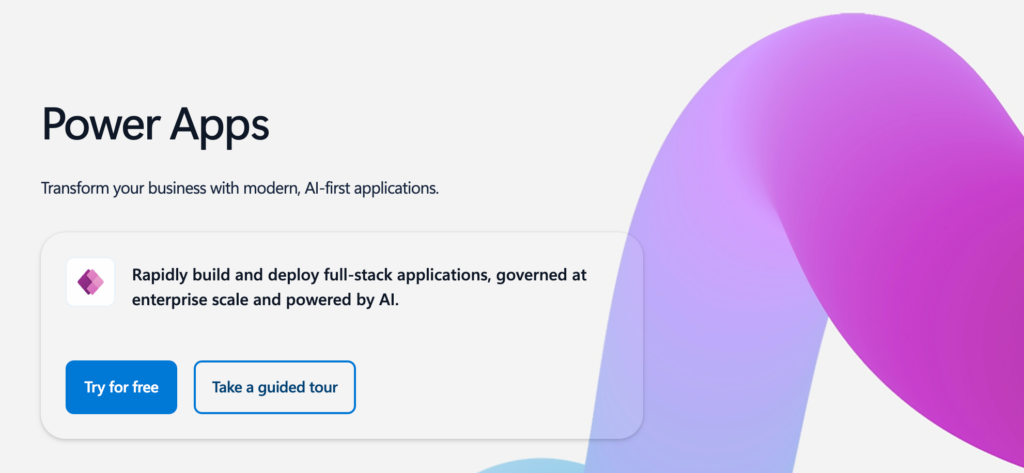Image resolution: width=1024 pixels, height=473 pixels.
Task: Click the 'Rapidly build and deploy' description line
Action: tap(359, 274)
